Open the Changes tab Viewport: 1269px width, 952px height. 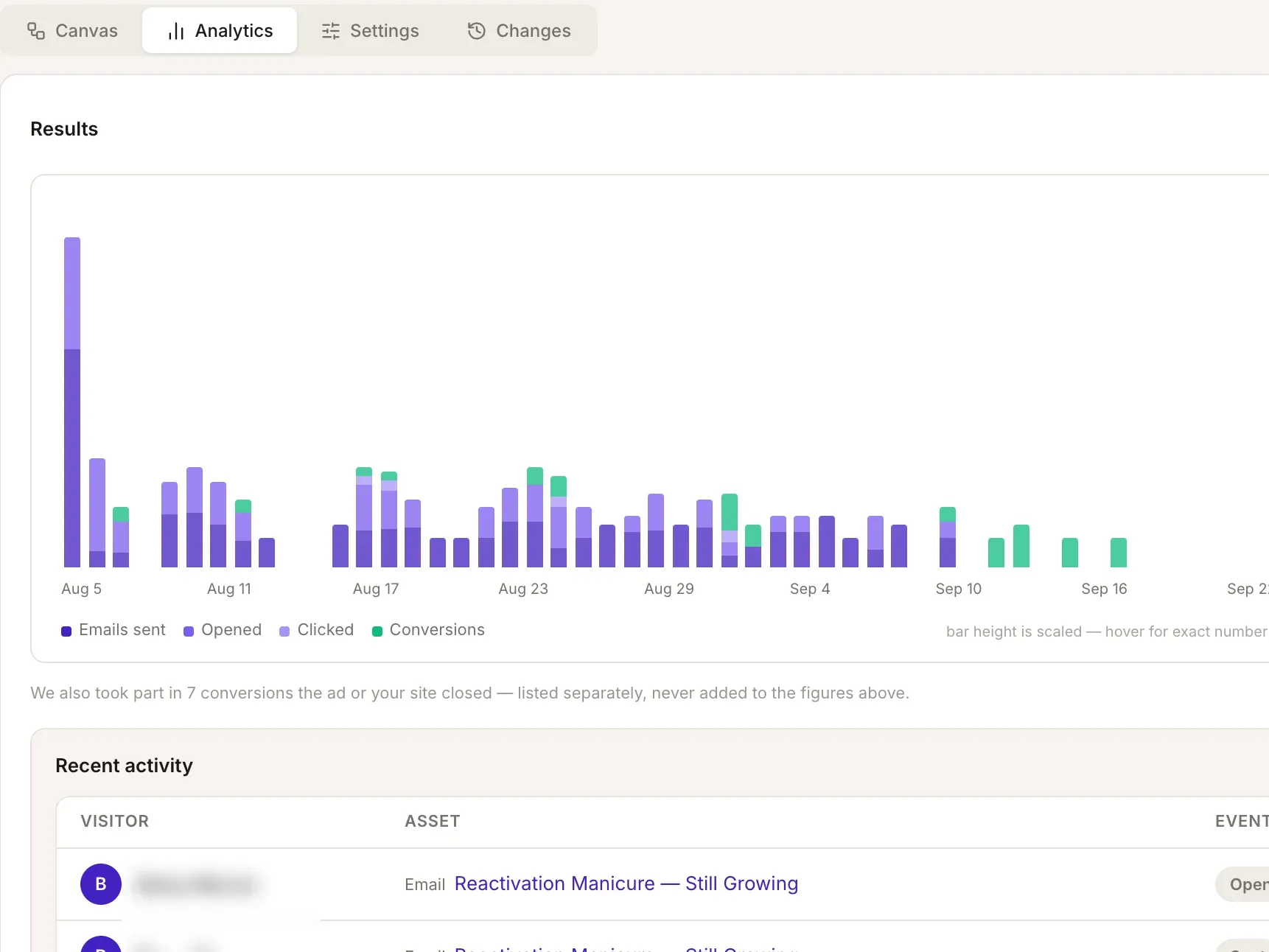click(519, 31)
